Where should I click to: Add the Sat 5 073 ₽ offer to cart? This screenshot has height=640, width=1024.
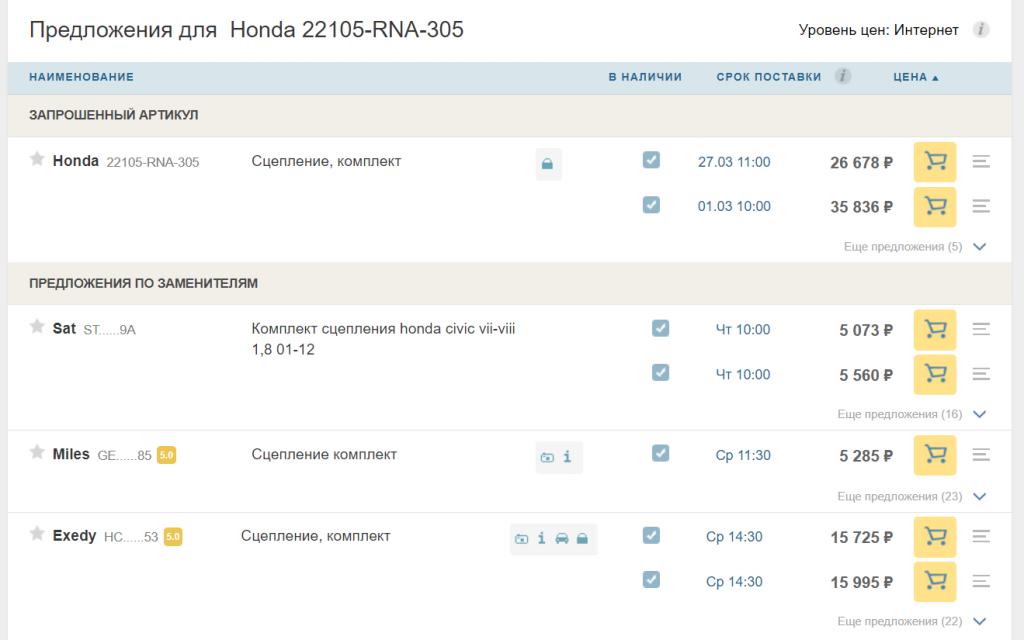(935, 330)
